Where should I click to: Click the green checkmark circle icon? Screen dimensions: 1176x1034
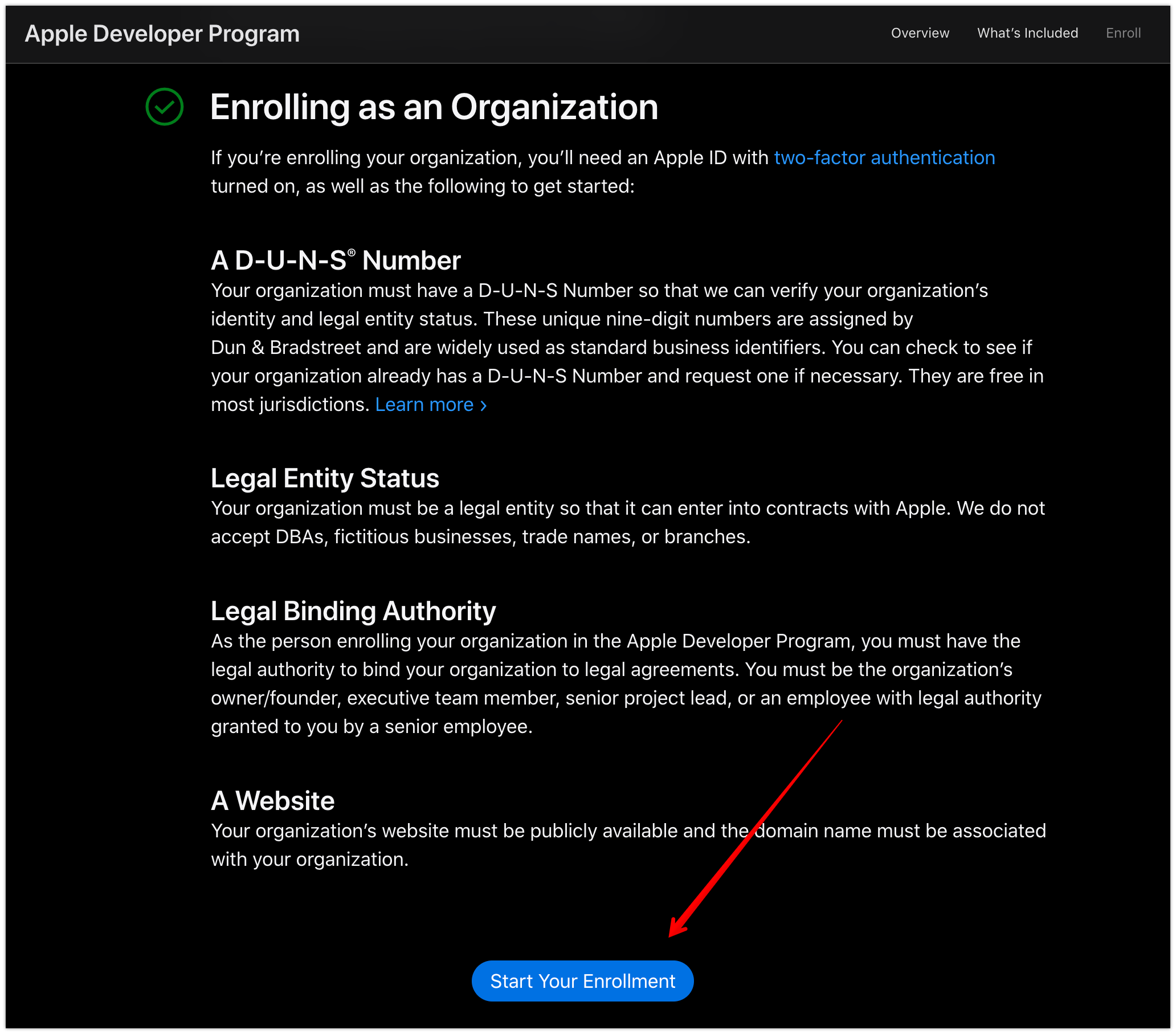coord(165,107)
